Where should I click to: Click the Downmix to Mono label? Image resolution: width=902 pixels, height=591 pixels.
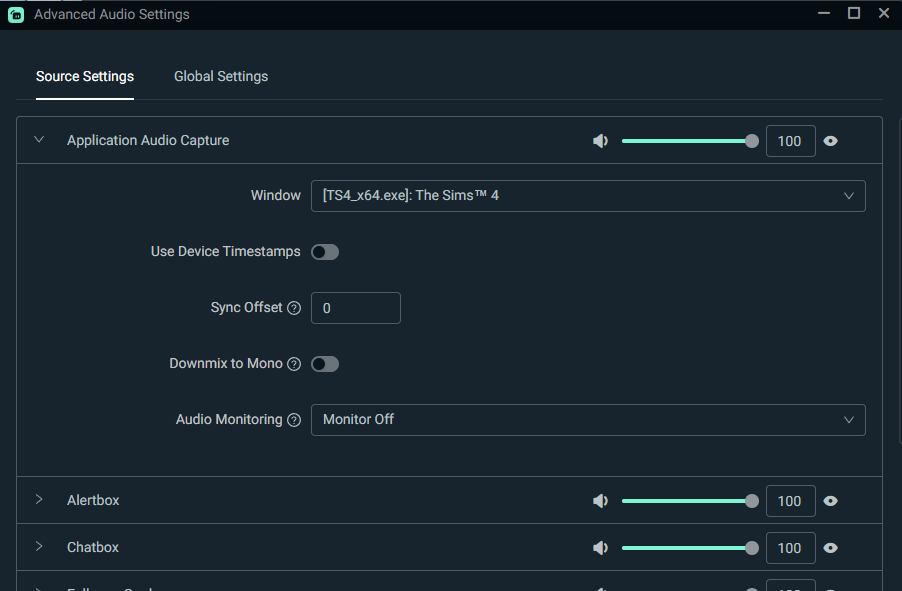[226, 364]
